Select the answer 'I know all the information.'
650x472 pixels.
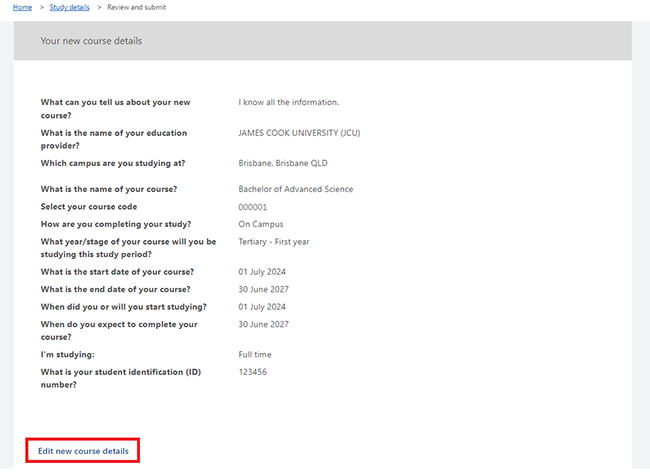289,102
